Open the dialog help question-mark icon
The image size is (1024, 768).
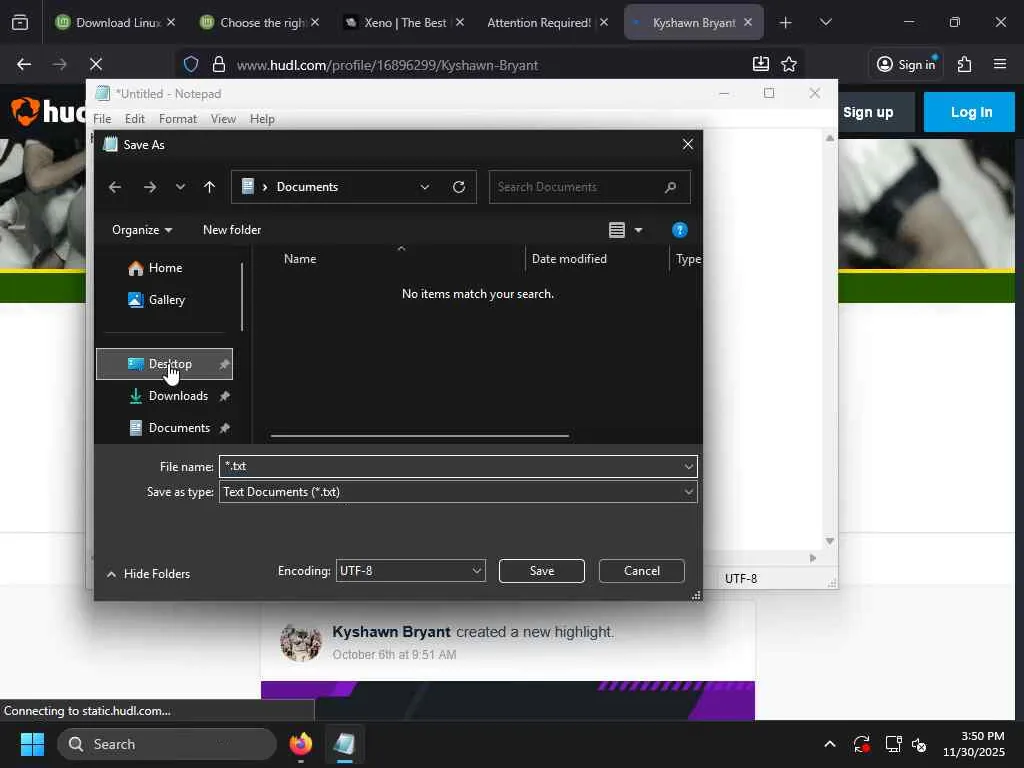click(679, 230)
